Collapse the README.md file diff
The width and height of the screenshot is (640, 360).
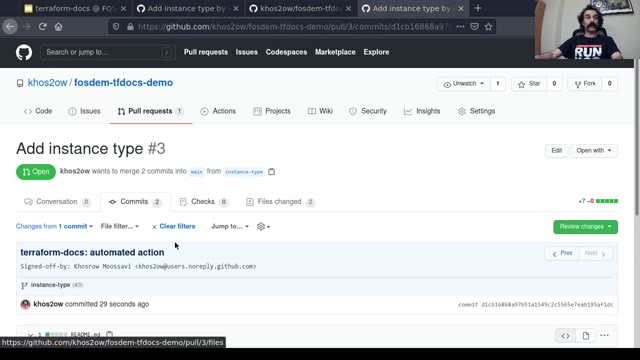click(31, 335)
